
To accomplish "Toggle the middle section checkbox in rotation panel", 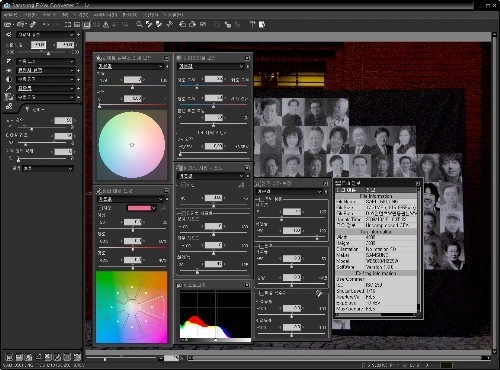I will coord(262,246).
